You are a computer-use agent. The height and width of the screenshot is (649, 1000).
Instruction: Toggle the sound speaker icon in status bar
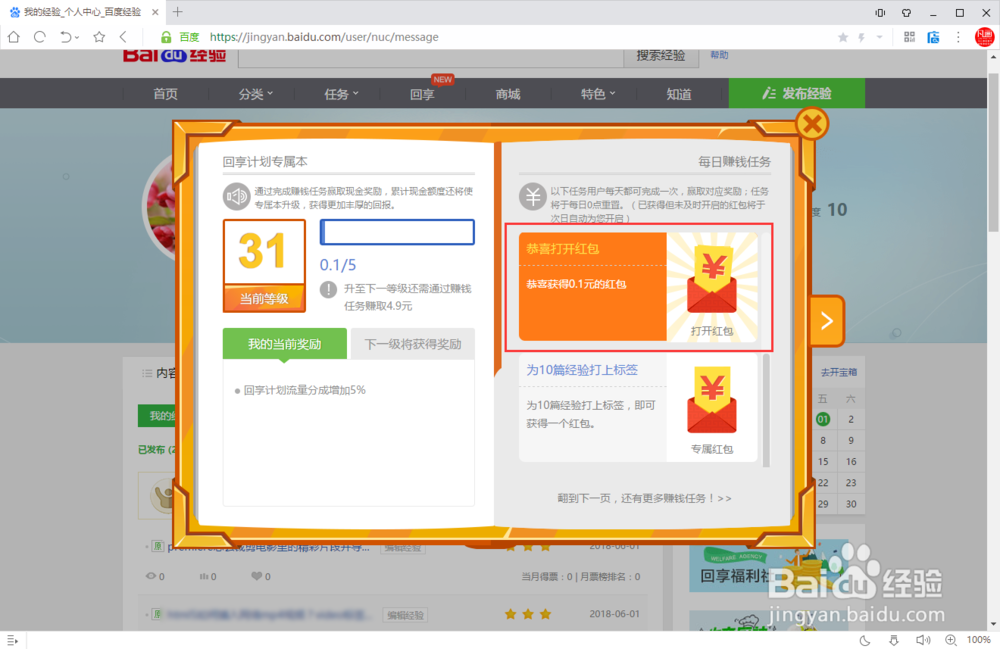[x=923, y=640]
